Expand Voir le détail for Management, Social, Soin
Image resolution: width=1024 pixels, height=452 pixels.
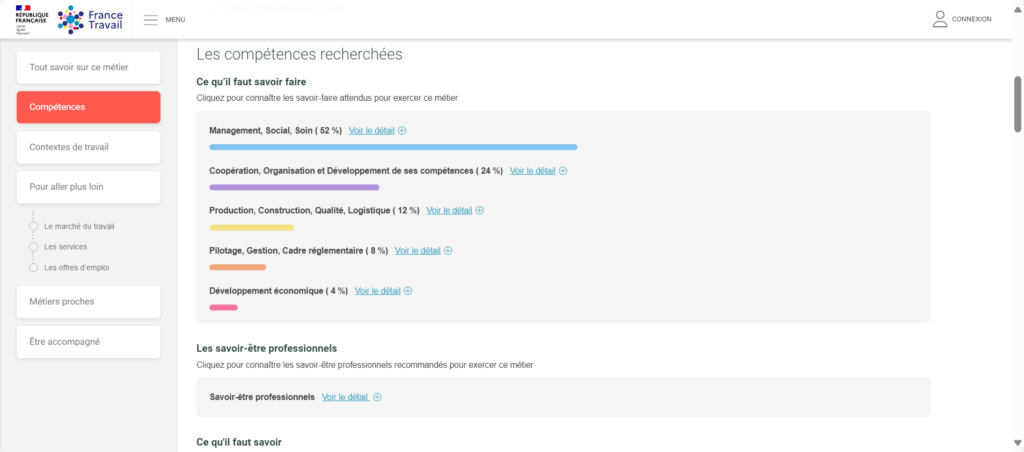[372, 131]
